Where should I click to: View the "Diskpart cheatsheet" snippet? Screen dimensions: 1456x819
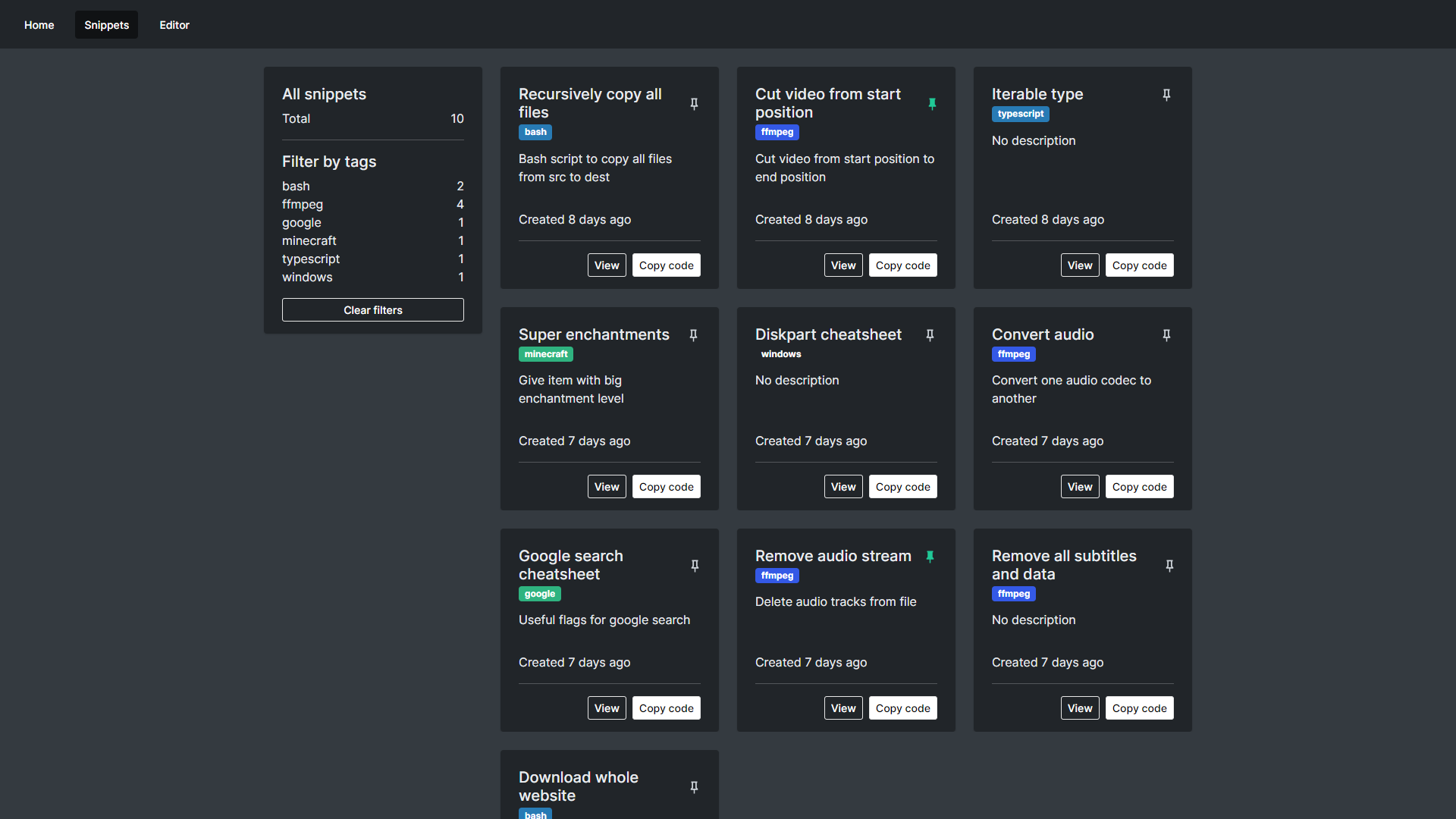point(843,486)
